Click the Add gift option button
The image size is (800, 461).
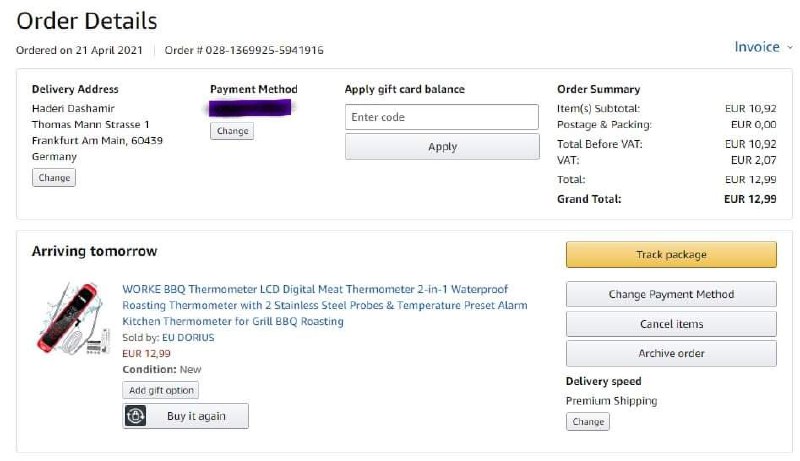coord(161,390)
